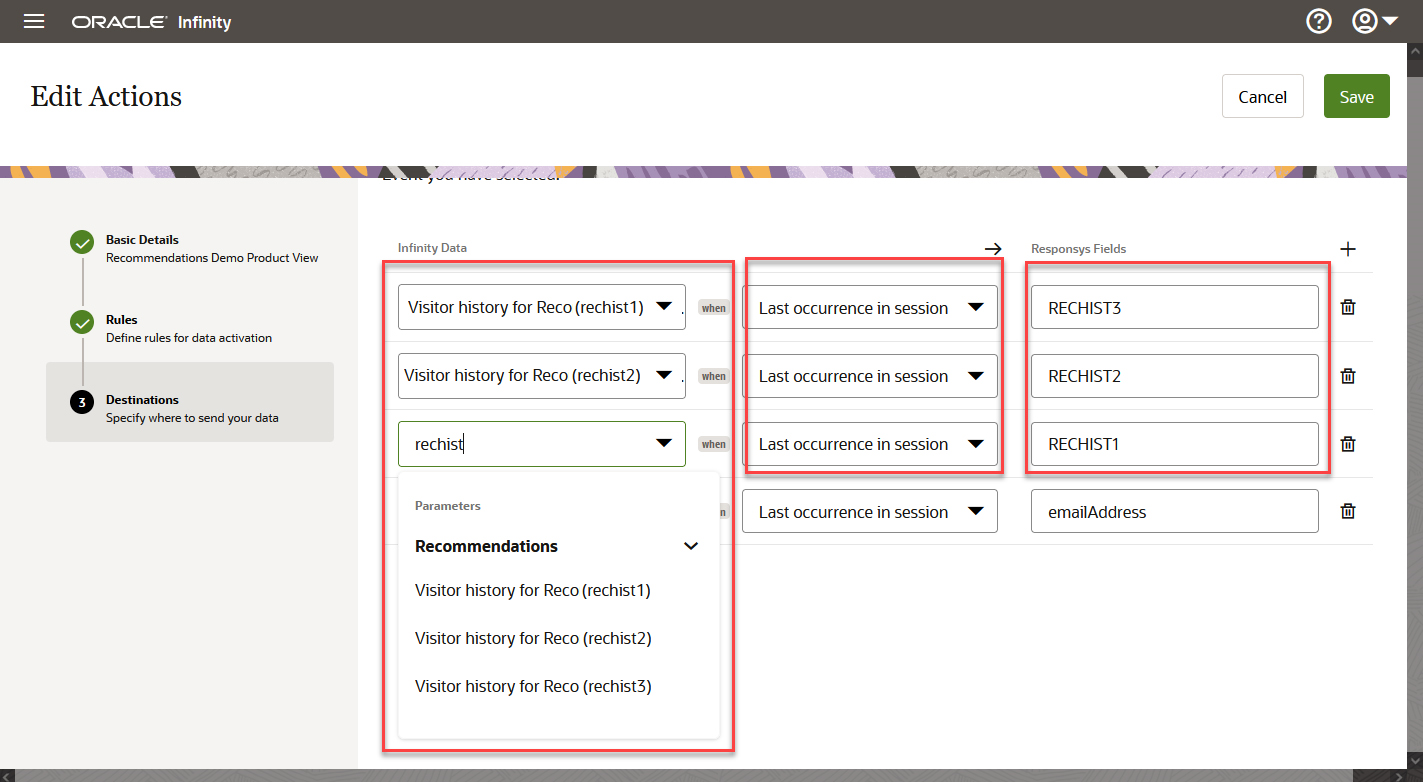Delete the RECHIST3 mapping row
This screenshot has width=1423, height=782.
point(1348,307)
